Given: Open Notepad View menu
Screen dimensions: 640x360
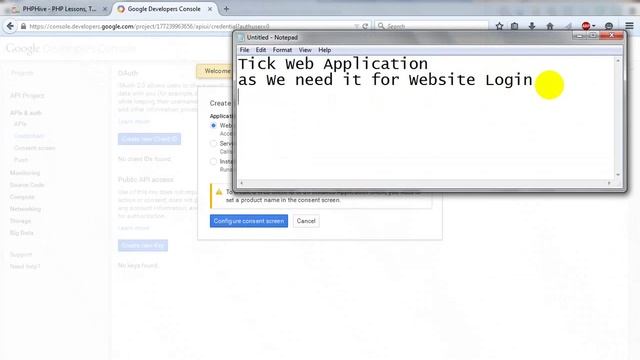Looking at the screenshot, I should click(305, 50).
